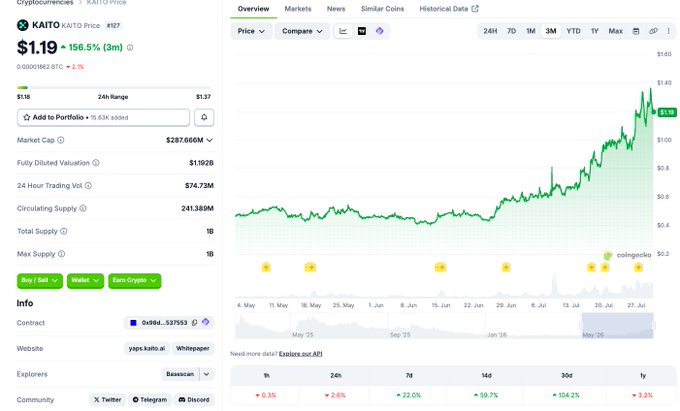Image resolution: width=680 pixels, height=411 pixels.
Task: Click the Market Cap info icon
Action: coord(61,140)
